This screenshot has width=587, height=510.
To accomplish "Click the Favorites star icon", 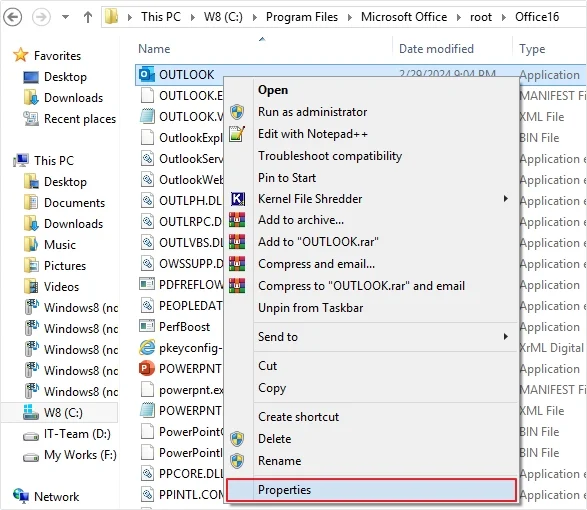I will tap(21, 55).
